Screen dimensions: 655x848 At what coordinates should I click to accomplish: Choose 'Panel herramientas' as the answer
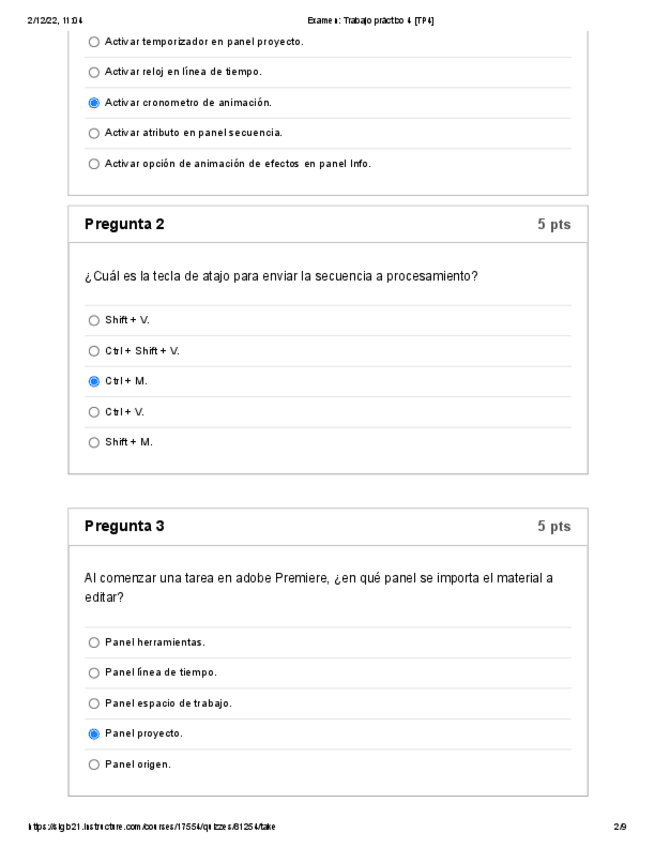tap(94, 642)
